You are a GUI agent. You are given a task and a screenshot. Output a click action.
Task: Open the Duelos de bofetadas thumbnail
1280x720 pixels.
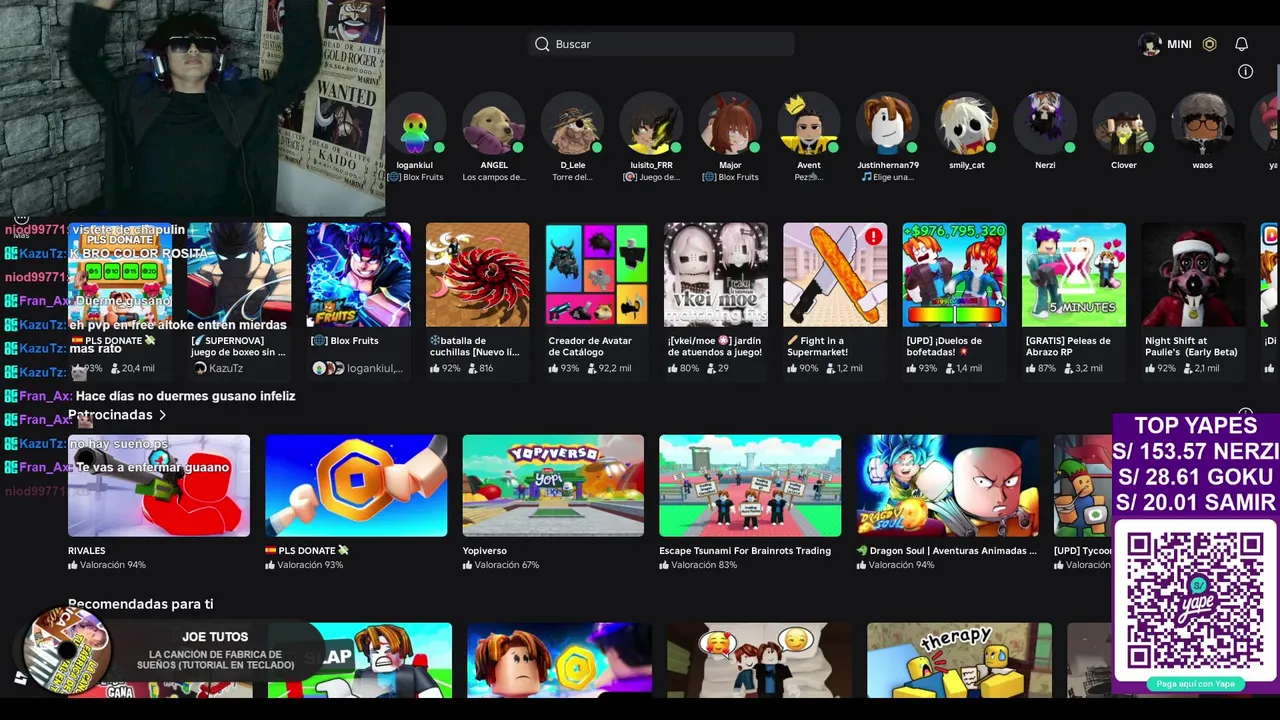coord(955,275)
